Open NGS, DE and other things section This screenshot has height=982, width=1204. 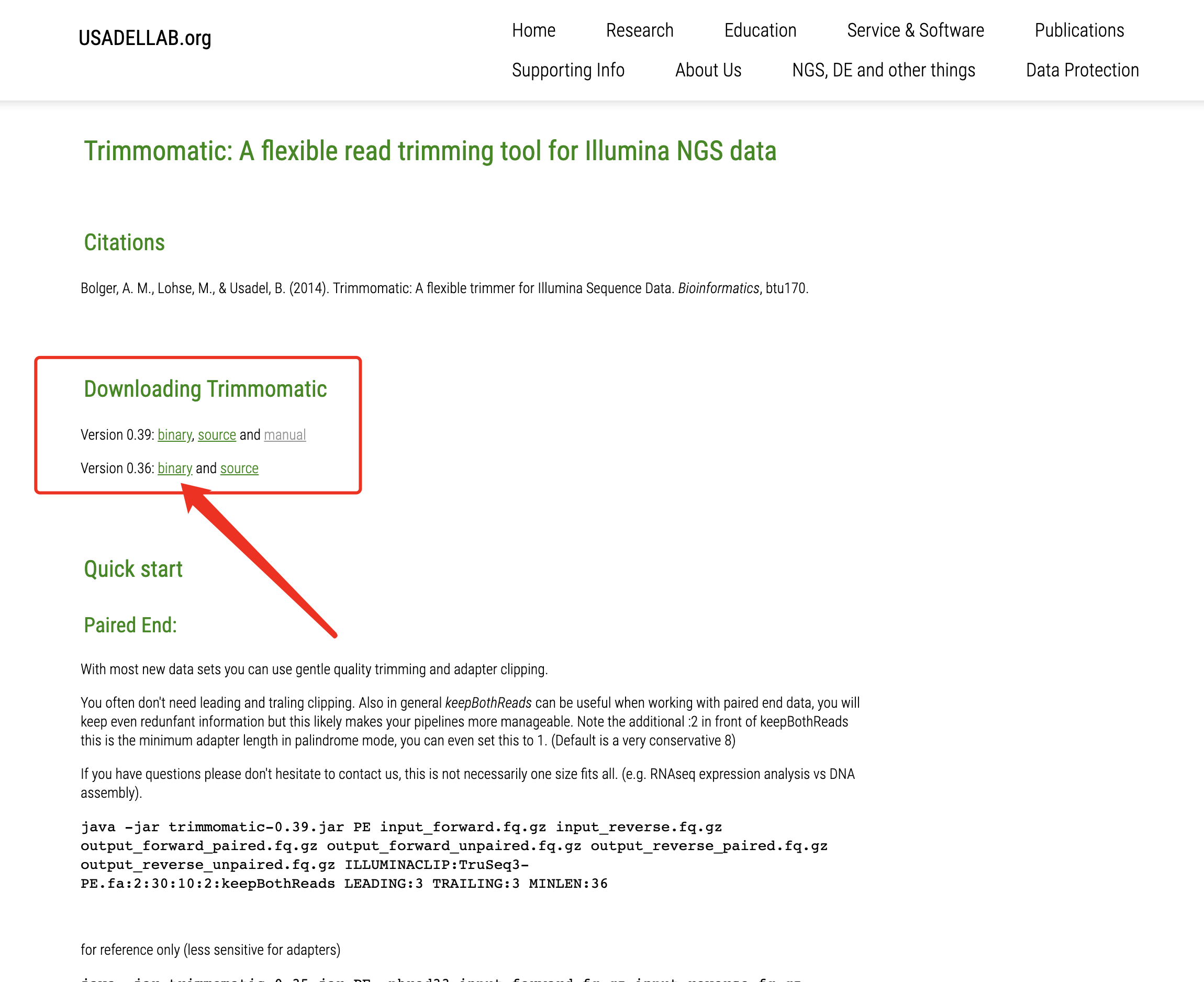(883, 70)
